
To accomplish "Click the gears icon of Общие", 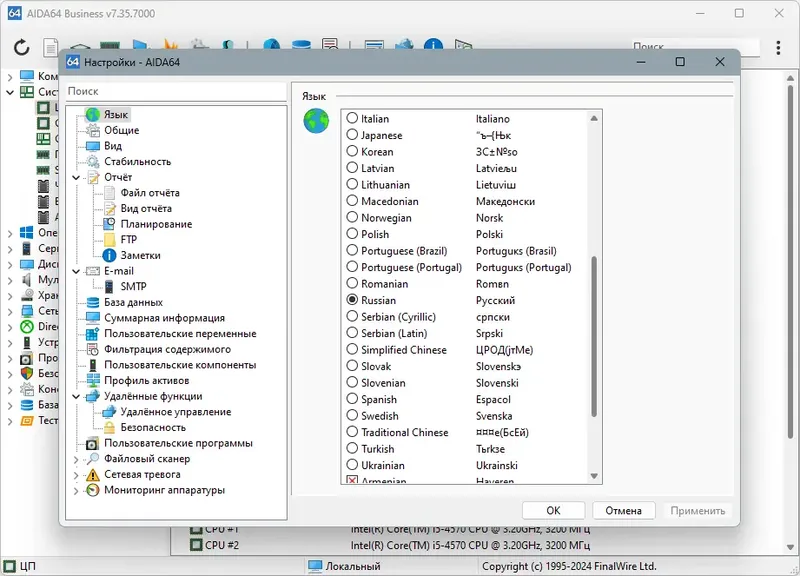I will point(92,131).
